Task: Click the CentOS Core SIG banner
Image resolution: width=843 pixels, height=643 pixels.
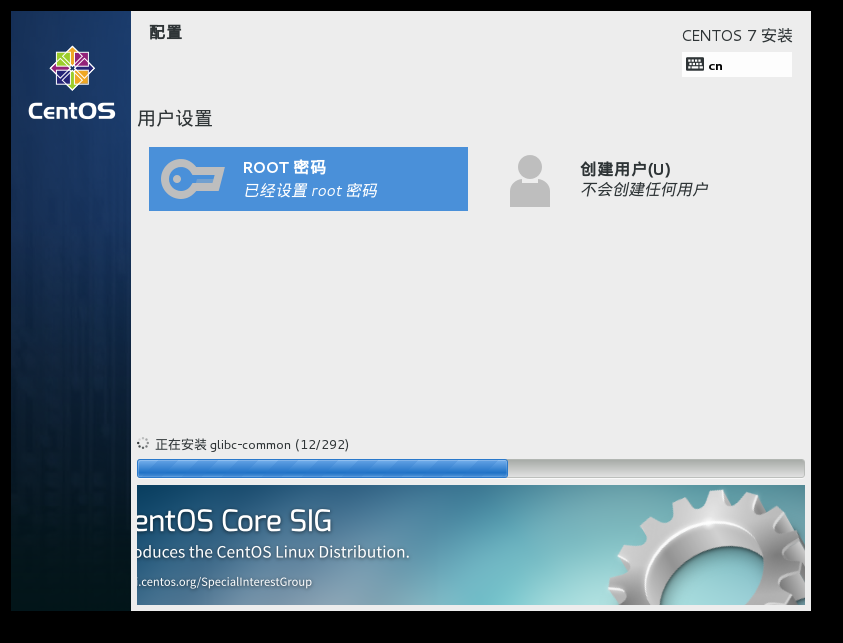Action: coord(470,545)
